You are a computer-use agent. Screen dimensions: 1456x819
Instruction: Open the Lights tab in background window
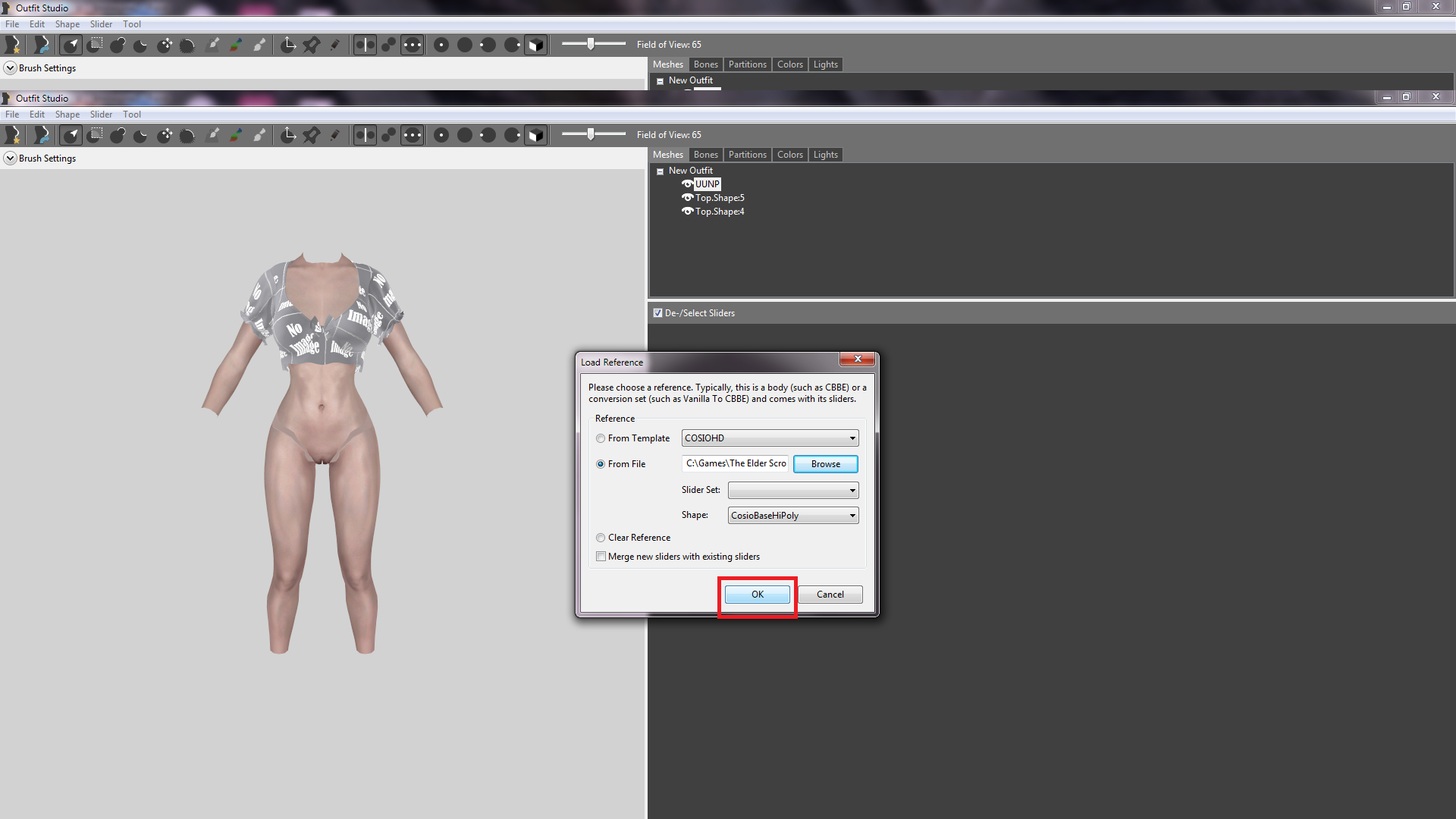[x=825, y=64]
